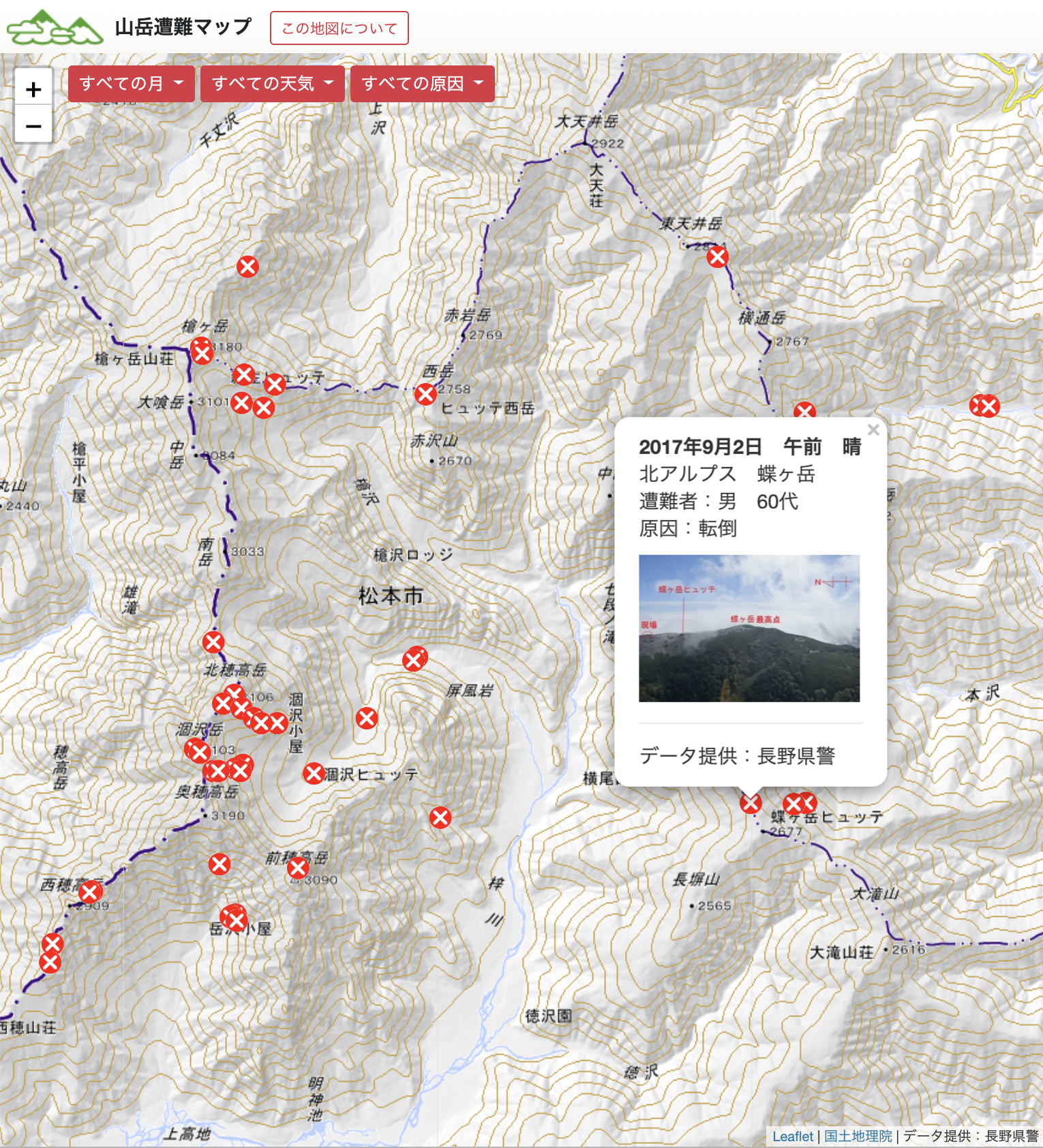The width and height of the screenshot is (1043, 1148).
Task: Click the isolated marker north of 槍ヶ岳
Action: [x=247, y=267]
